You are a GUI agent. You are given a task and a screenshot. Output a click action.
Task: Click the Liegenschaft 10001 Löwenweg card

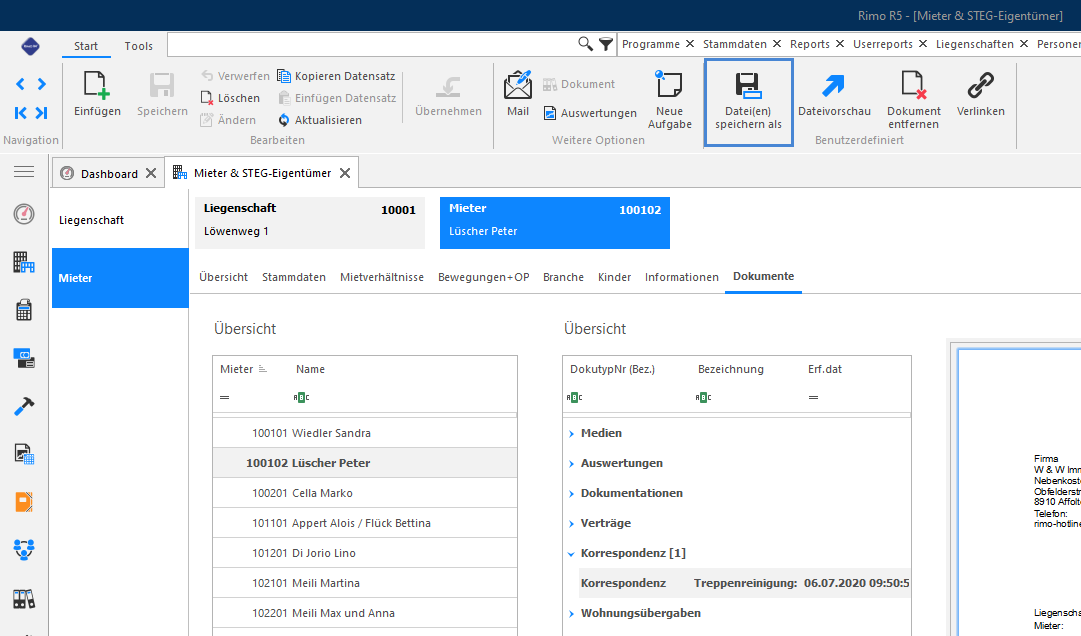tap(310, 223)
